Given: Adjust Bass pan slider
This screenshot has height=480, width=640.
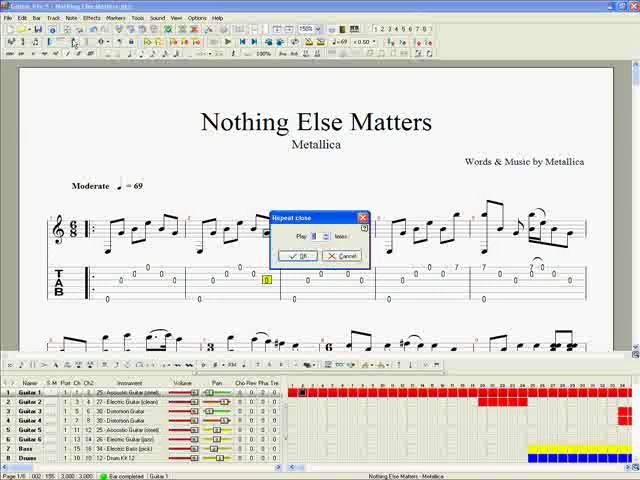Looking at the screenshot, I should click(217, 449).
